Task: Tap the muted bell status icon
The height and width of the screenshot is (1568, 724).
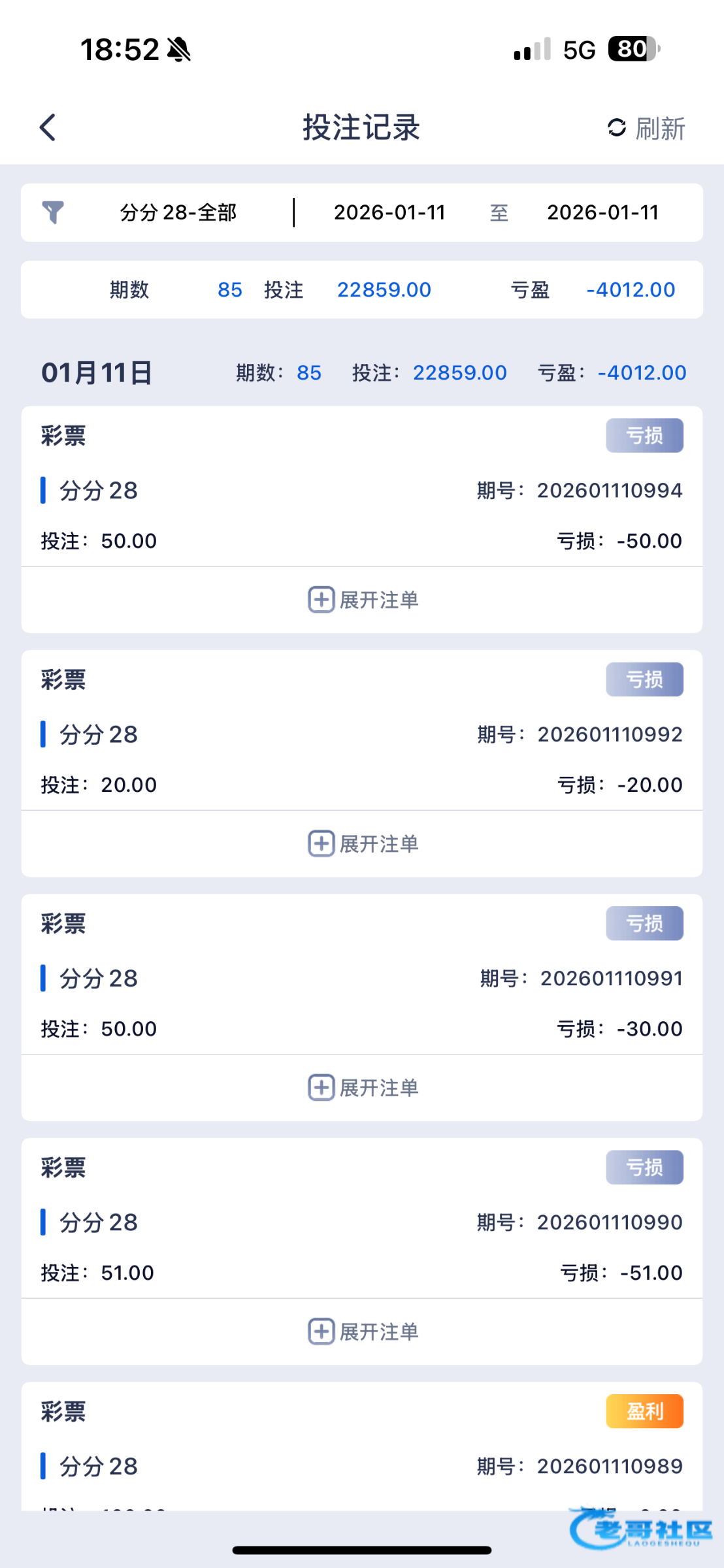Action: pos(178,50)
